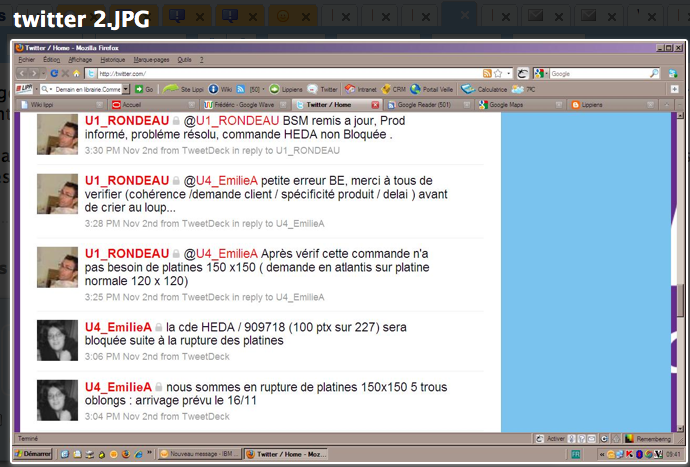The height and width of the screenshot is (467, 690).
Task: Click the U4_EmilieA username link in bottom tweet
Action: click(x=118, y=387)
